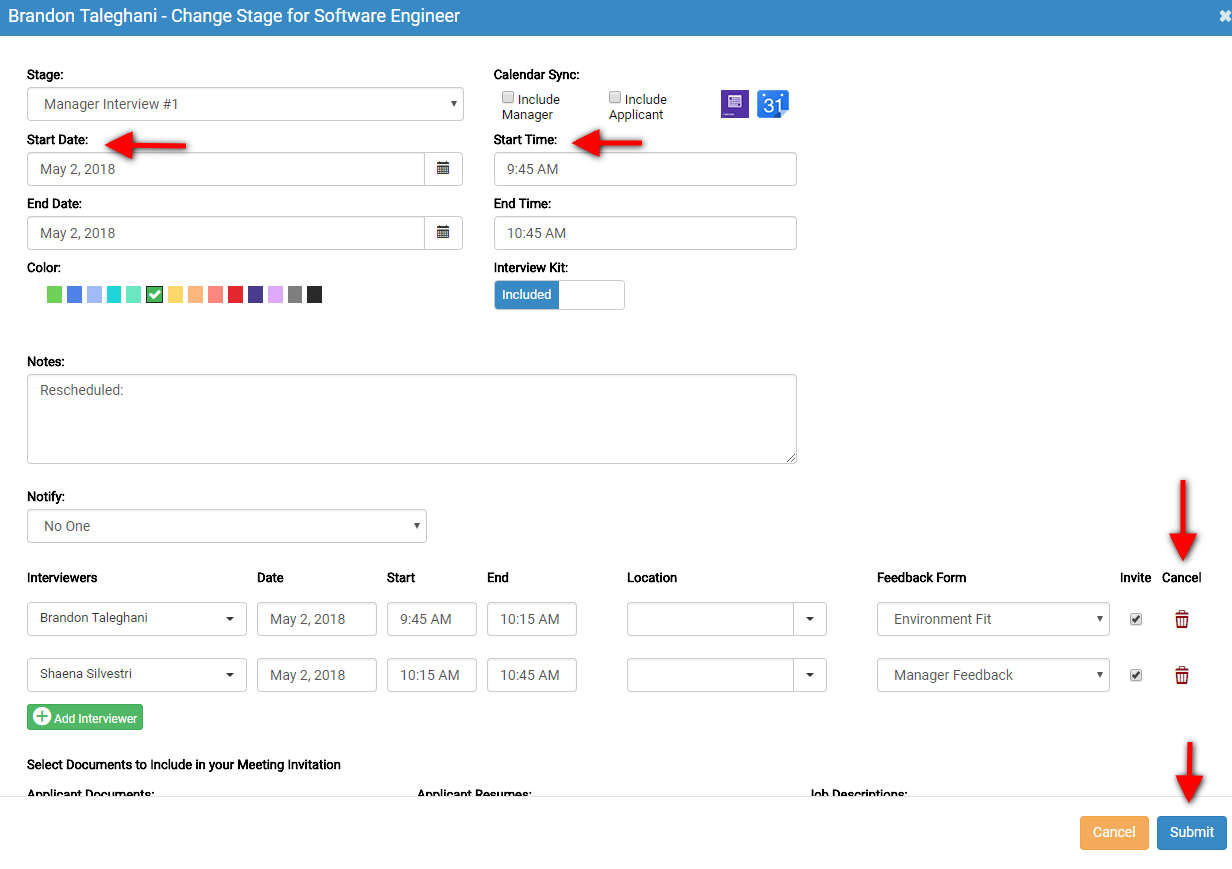Click the 10:15 AM start field in Shaena's row
1232x869 pixels.
432,675
